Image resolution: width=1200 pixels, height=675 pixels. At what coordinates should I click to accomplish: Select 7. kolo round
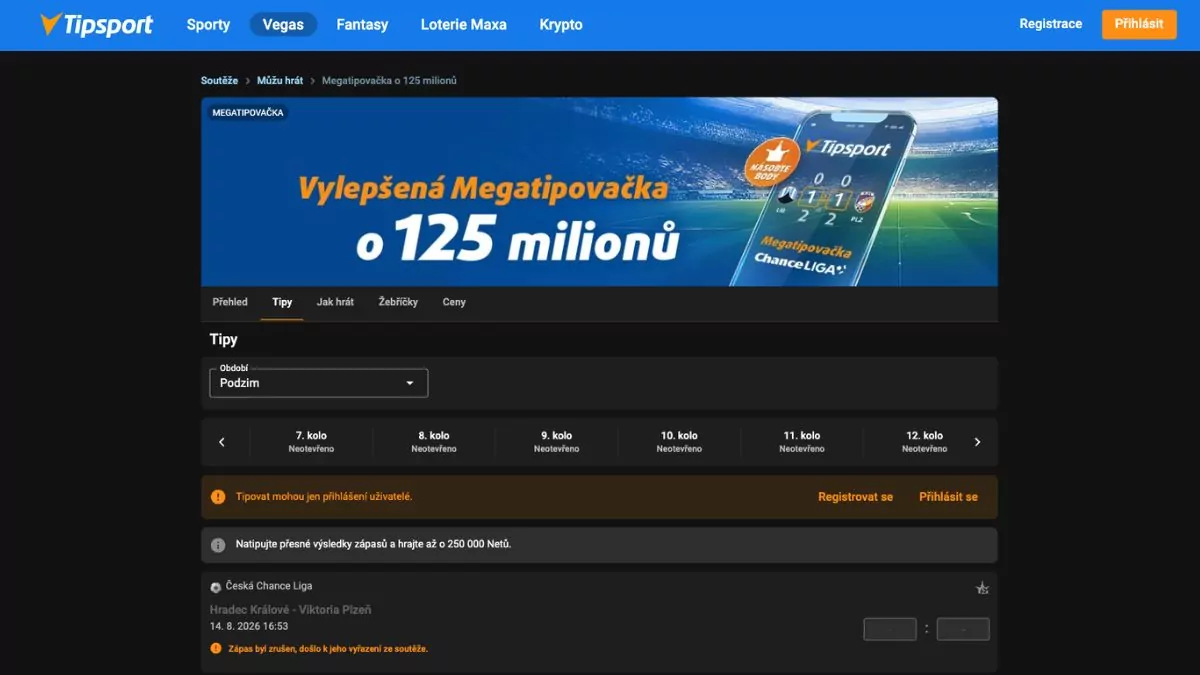[311, 442]
